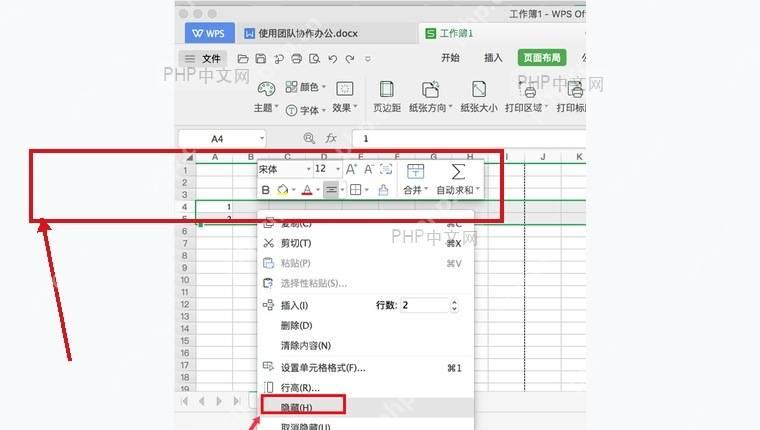Screen dimensions: 760x430
Task: Click the previous-sheet navigation arrow
Action: click(202, 401)
